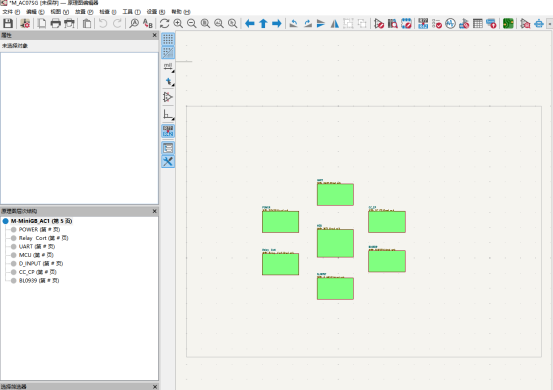This screenshot has width=553, height=390.
Task: Redo the last undone edit
Action: (117, 24)
